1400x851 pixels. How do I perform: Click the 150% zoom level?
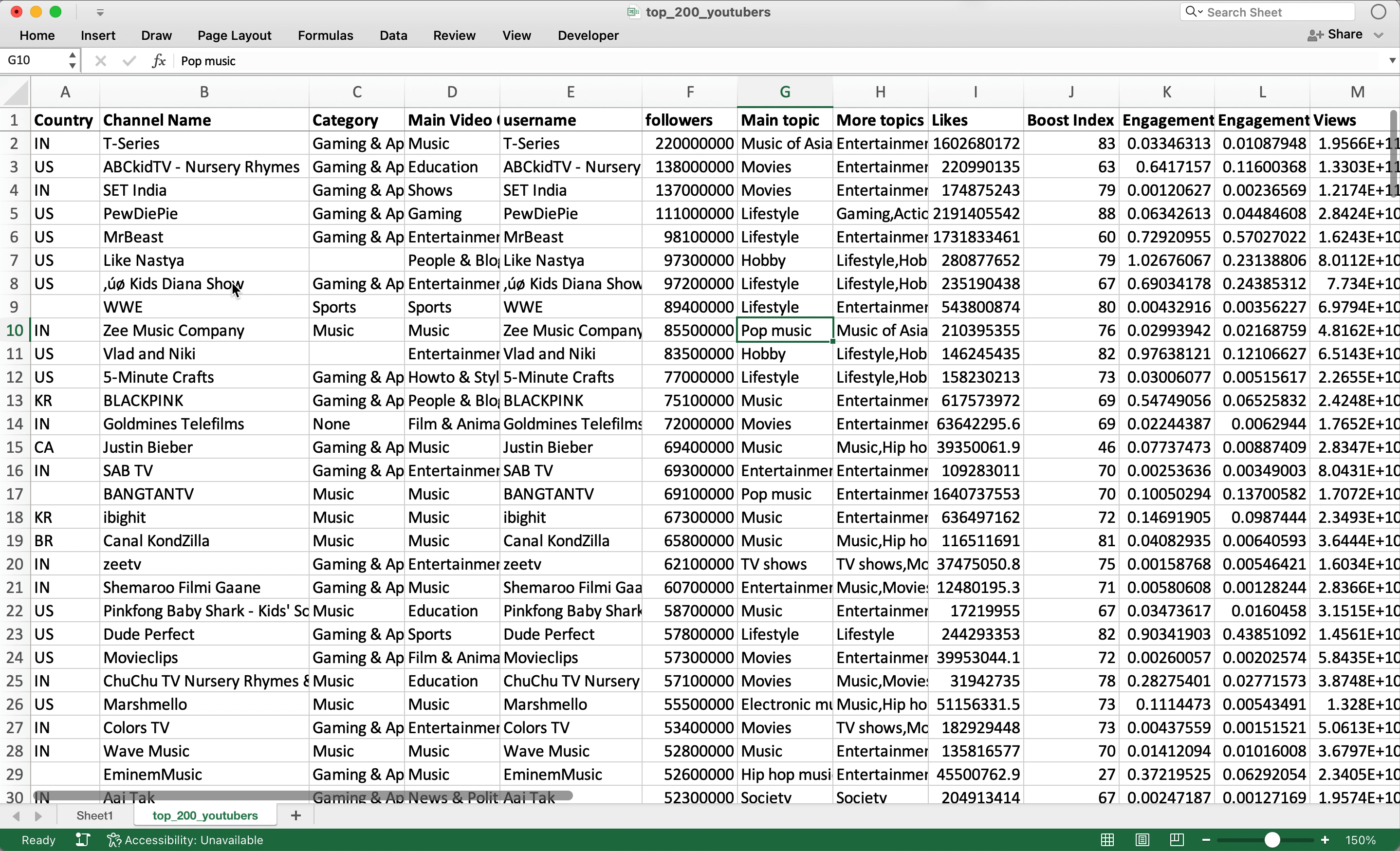[1360, 840]
